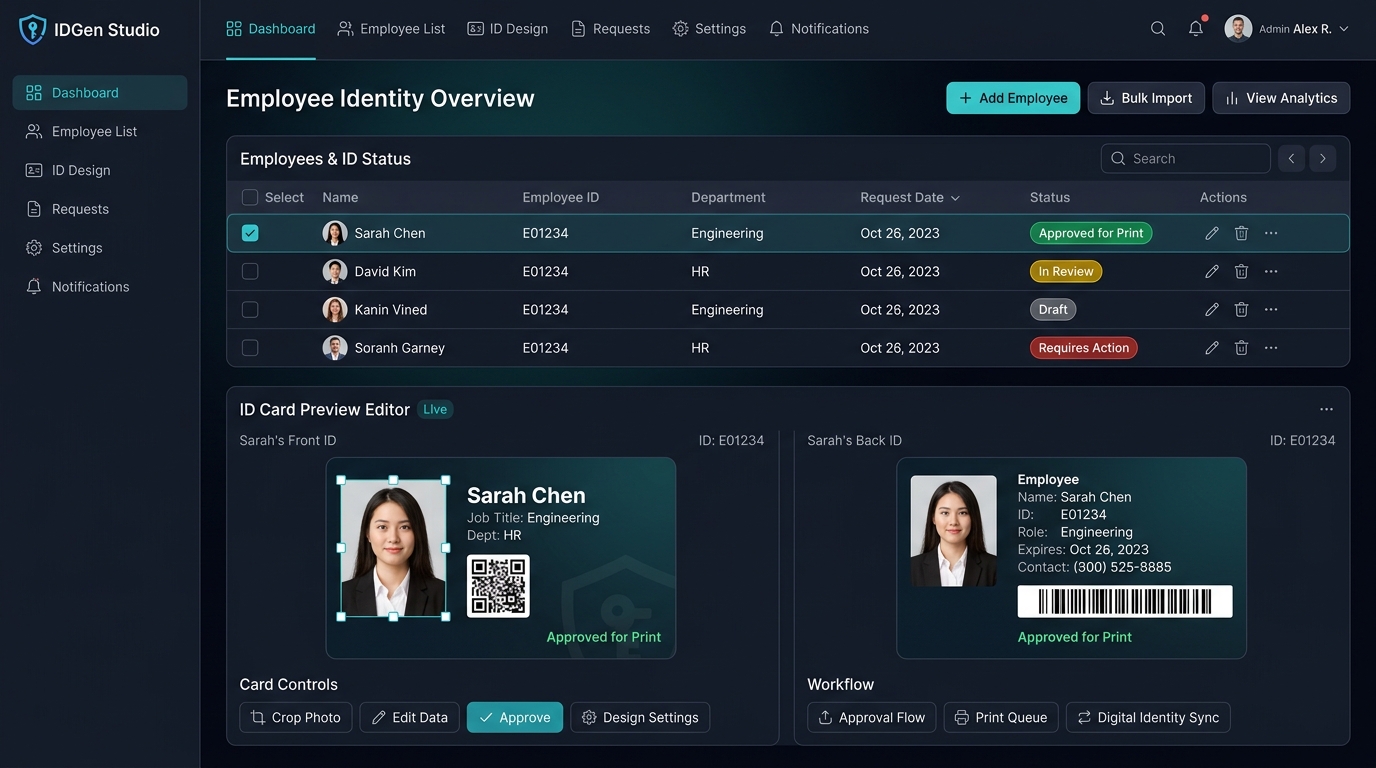Open ID Design tab in top navigation
Image resolution: width=1376 pixels, height=768 pixels.
pyautogui.click(x=508, y=29)
